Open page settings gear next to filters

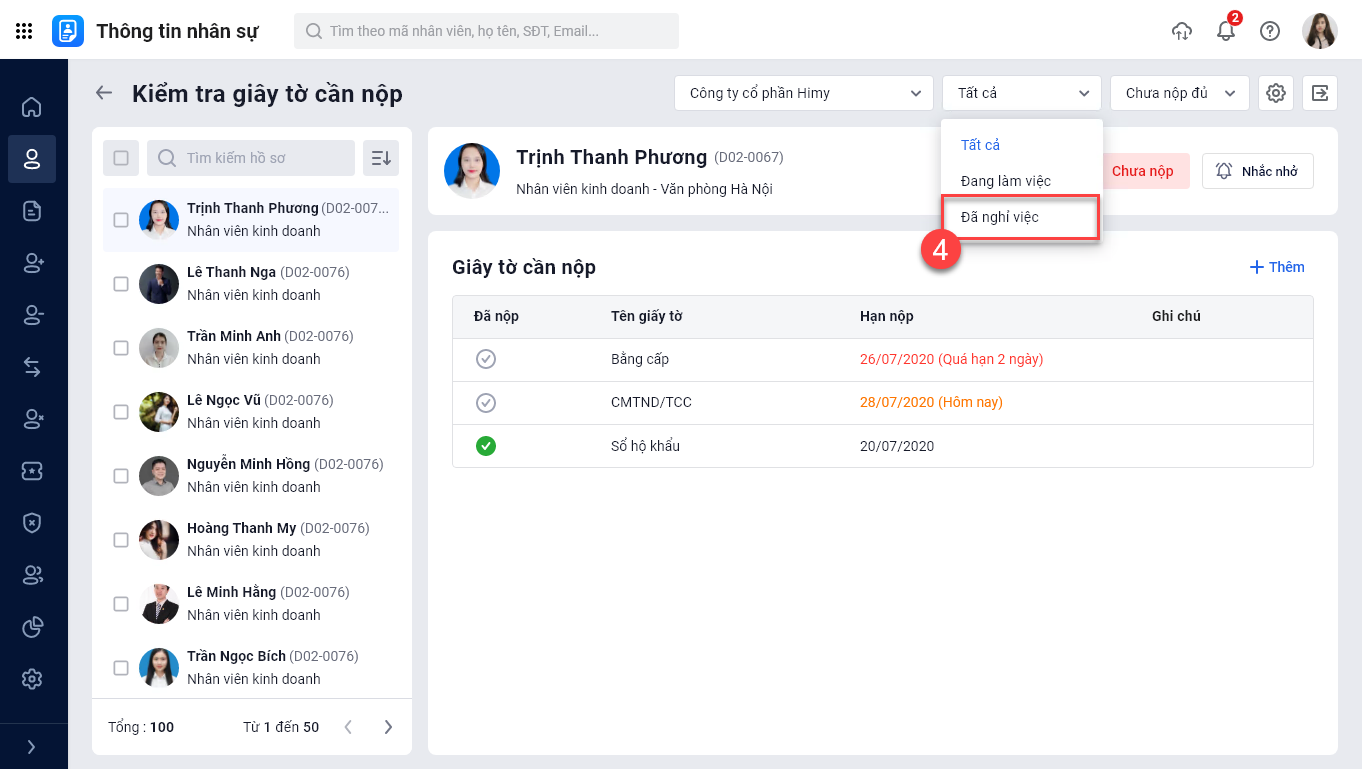pyautogui.click(x=1276, y=93)
